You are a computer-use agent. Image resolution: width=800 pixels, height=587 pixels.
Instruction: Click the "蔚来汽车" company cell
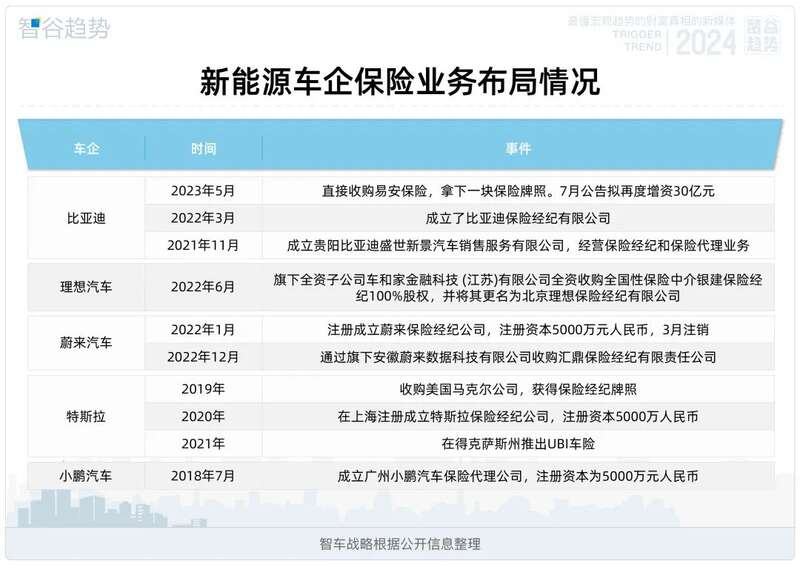click(86, 343)
